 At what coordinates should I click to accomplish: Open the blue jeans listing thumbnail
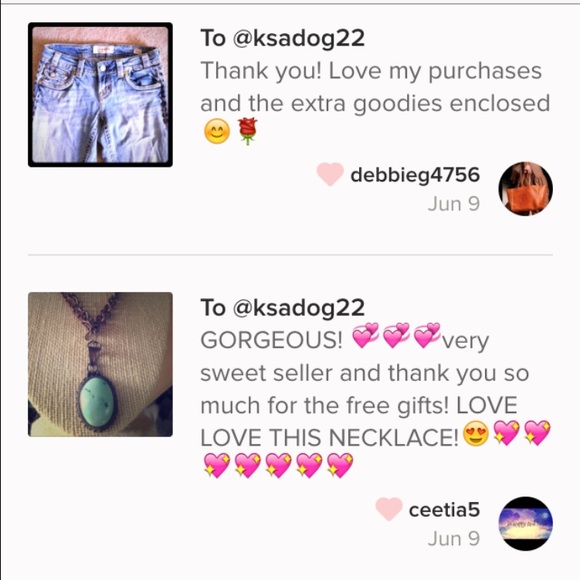pos(100,95)
